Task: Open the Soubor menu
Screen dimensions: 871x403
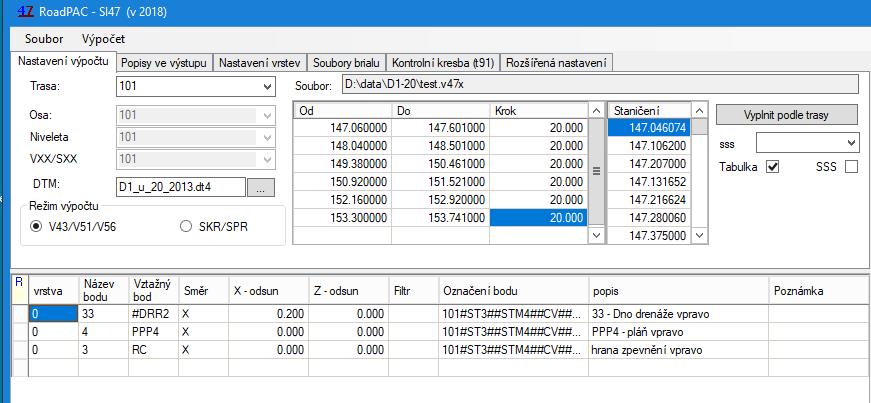Action: coord(44,39)
